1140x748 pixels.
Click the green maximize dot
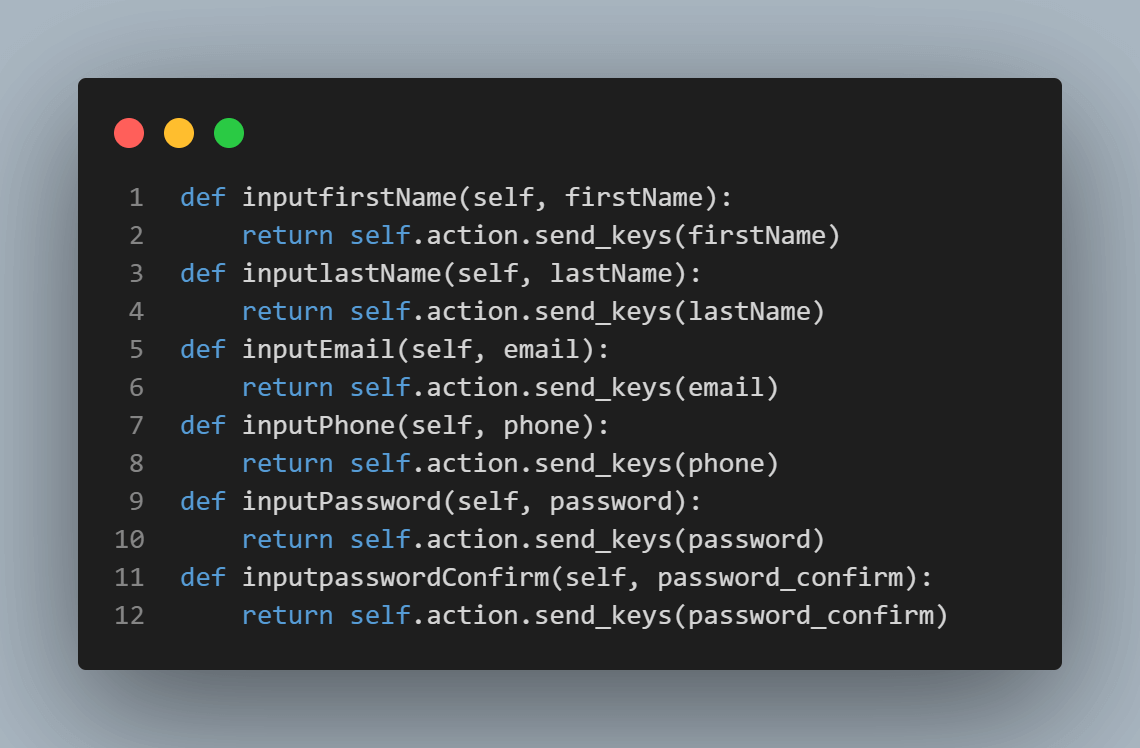229,133
